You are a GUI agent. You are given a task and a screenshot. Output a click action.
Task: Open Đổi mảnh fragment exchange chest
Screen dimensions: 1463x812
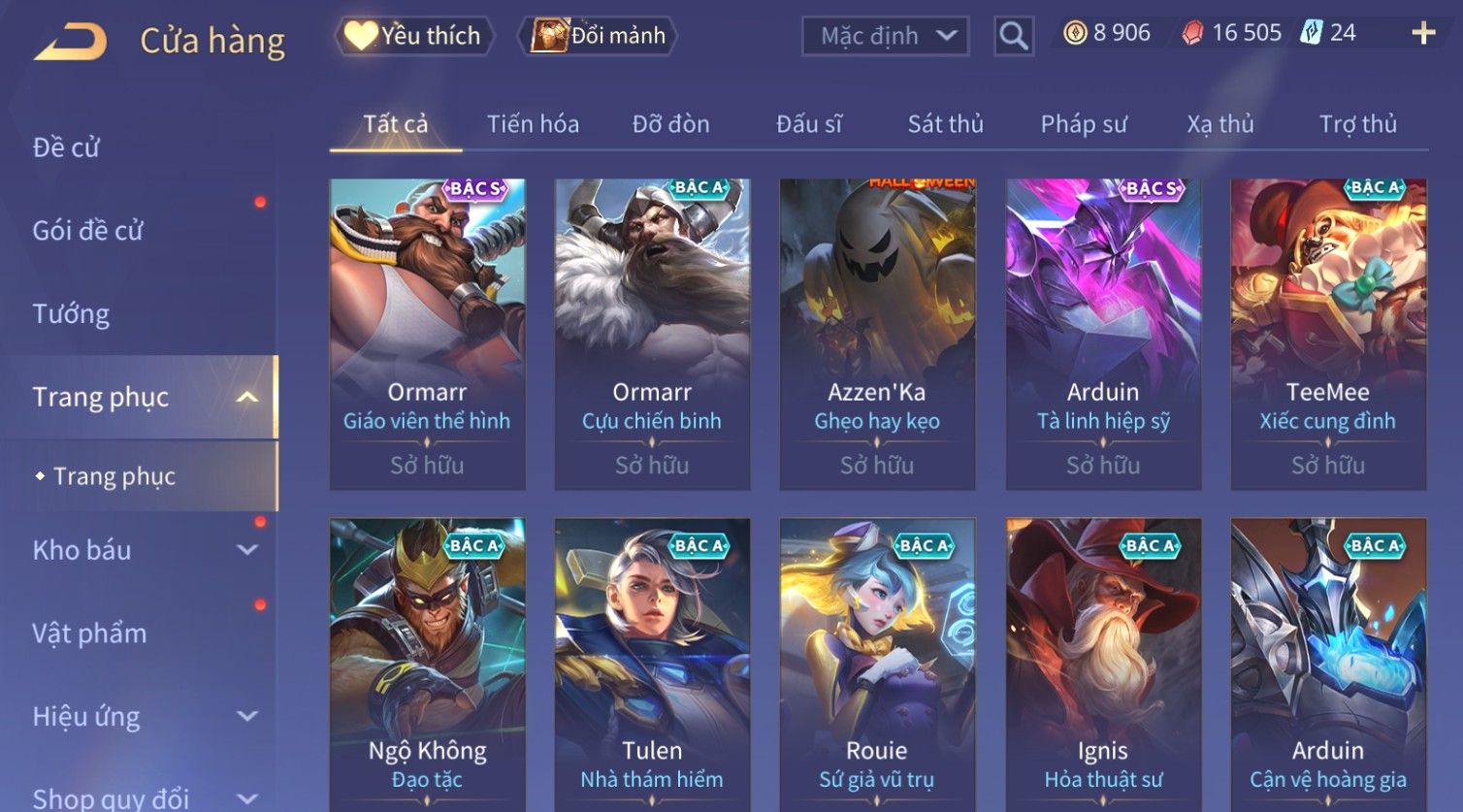[x=597, y=36]
